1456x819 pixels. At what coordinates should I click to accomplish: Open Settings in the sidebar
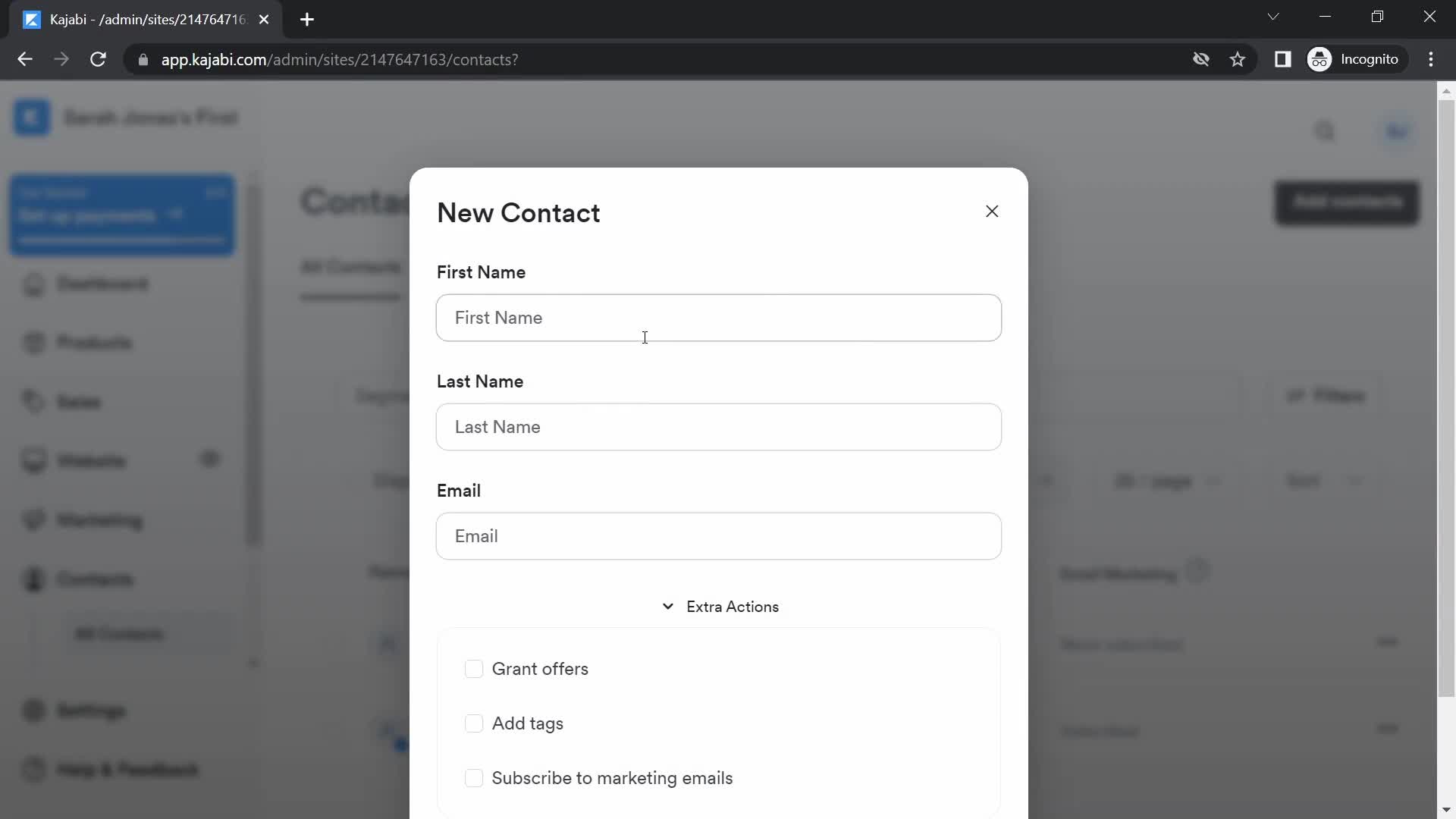(91, 711)
